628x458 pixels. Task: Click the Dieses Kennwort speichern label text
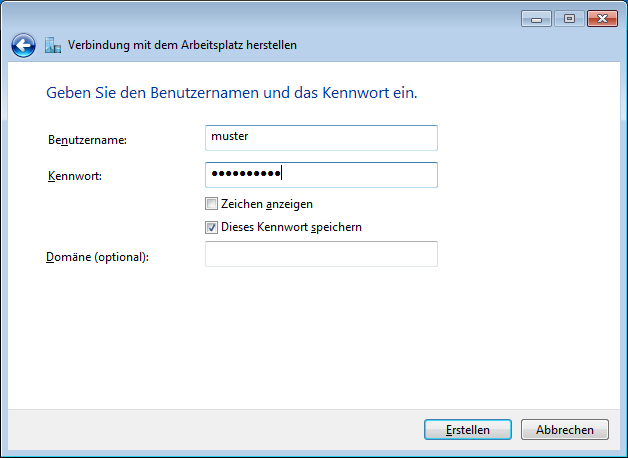pos(291,227)
